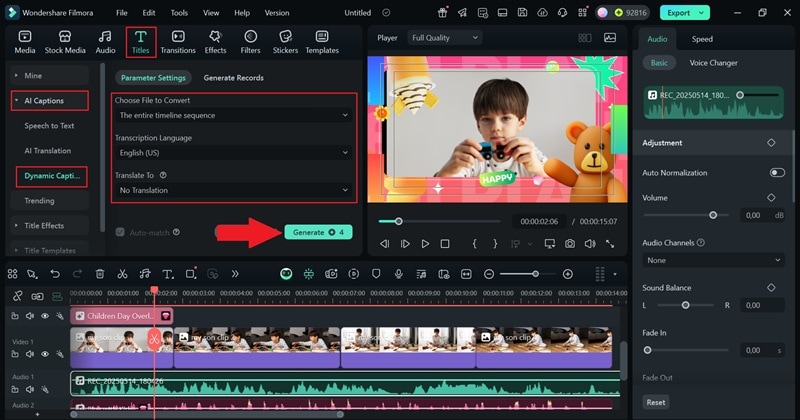Viewport: 800px width, 420px height.
Task: Toggle Auto Normalization switch
Action: (x=777, y=172)
